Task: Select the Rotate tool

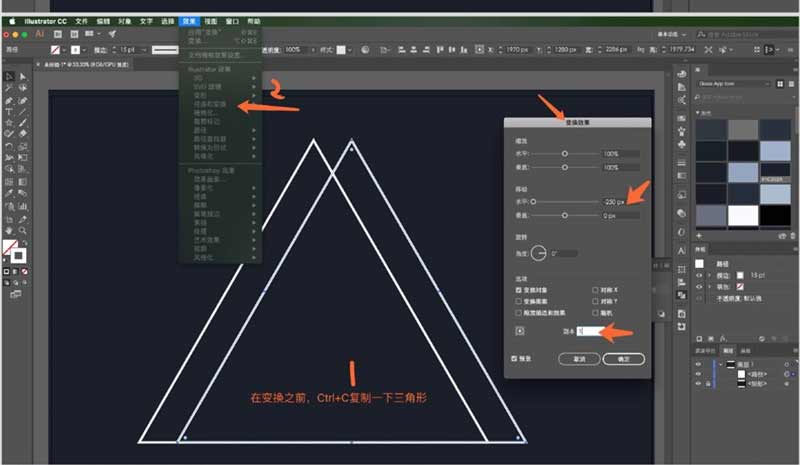Action: pyautogui.click(x=9, y=146)
